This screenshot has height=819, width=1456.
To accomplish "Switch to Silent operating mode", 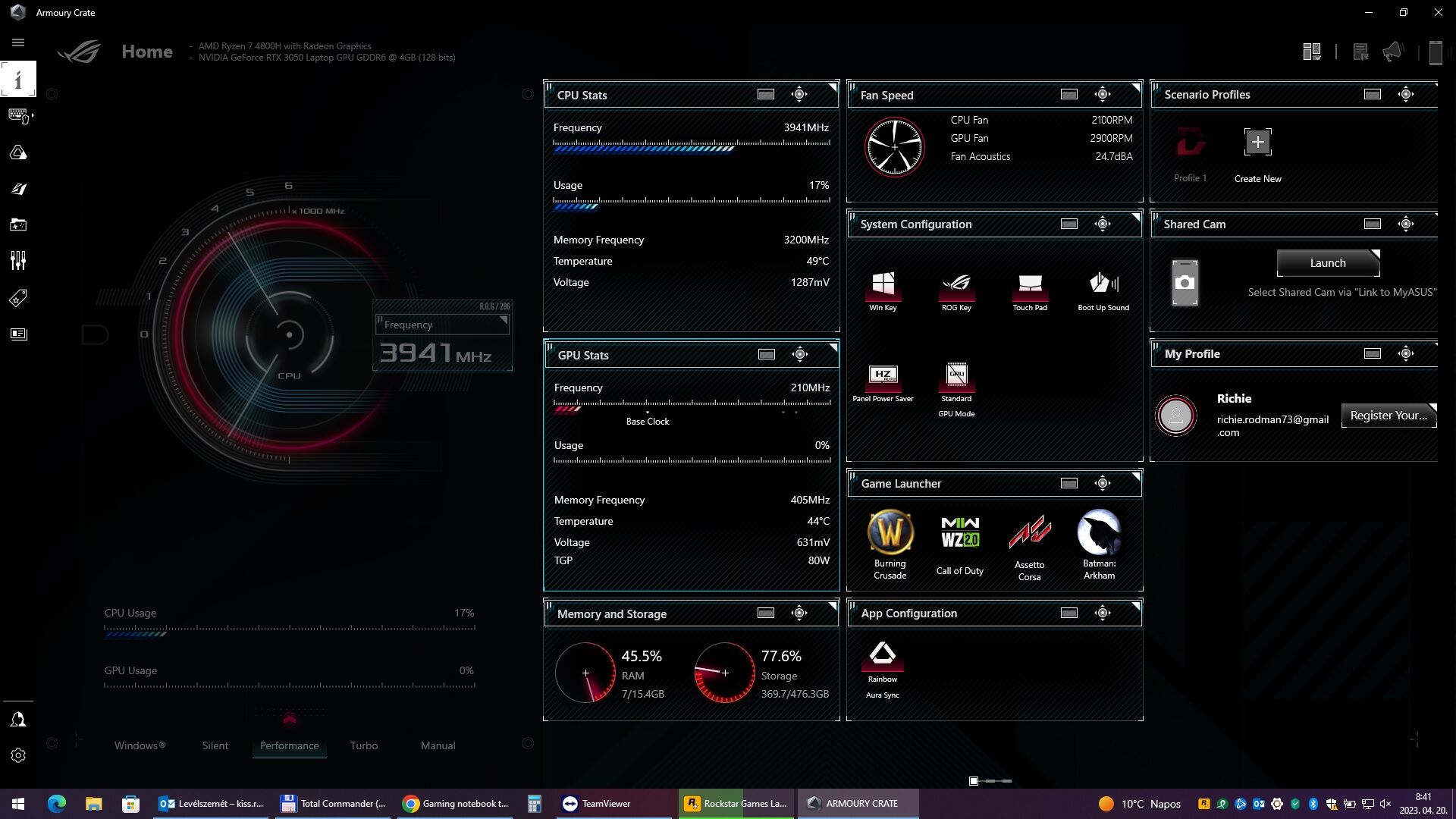I will 215,745.
